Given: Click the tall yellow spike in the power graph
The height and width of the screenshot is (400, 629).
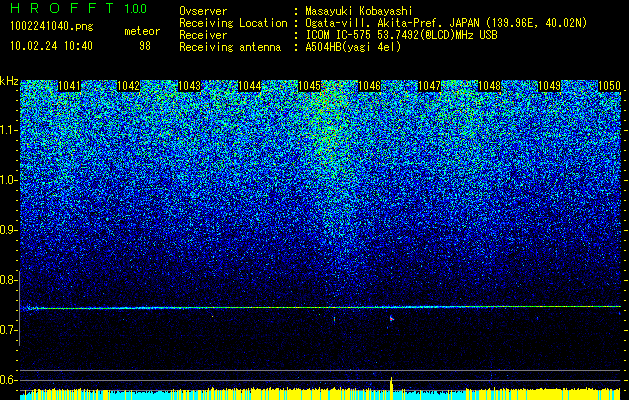Looking at the screenshot, I should pos(391,386).
